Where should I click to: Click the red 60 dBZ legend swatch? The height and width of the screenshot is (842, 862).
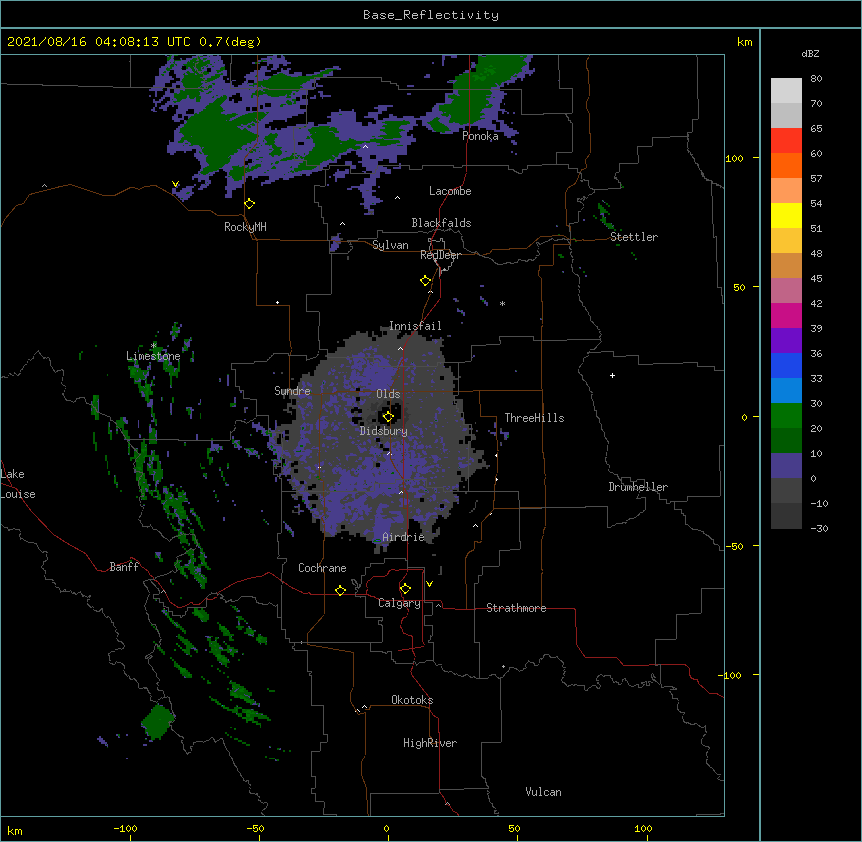(786, 141)
